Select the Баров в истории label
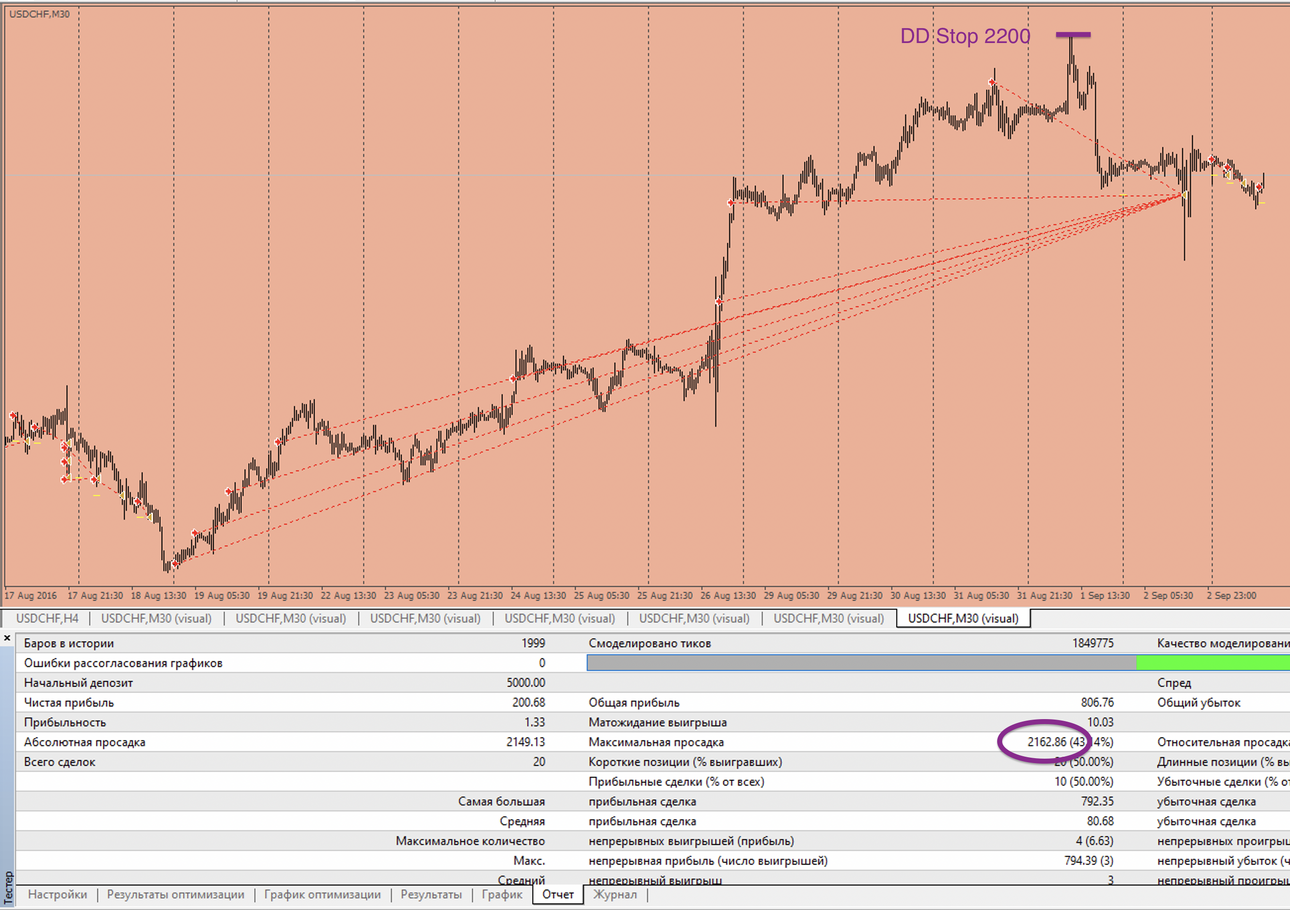This screenshot has height=910, width=1290. 69,643
